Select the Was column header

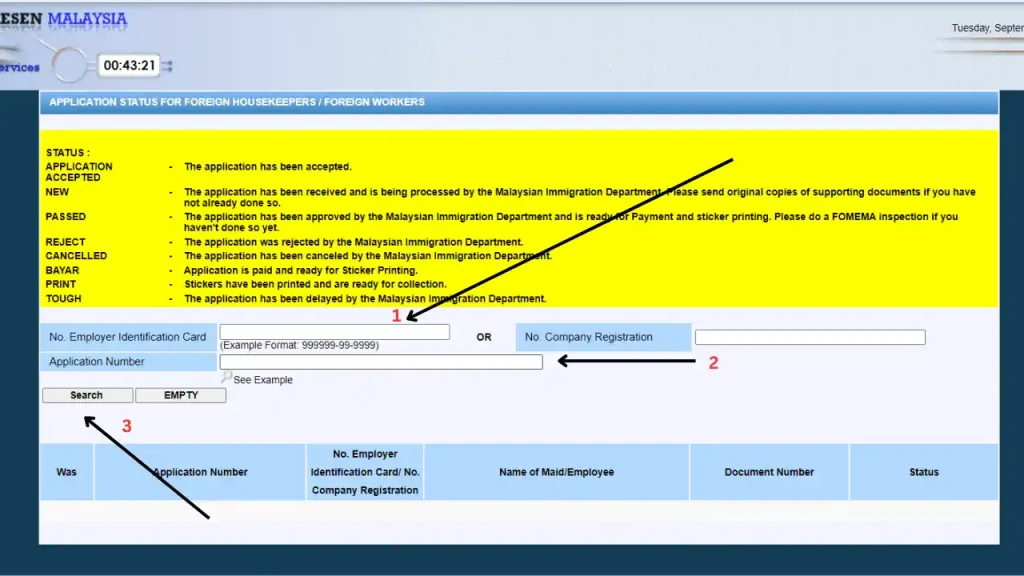click(x=66, y=472)
